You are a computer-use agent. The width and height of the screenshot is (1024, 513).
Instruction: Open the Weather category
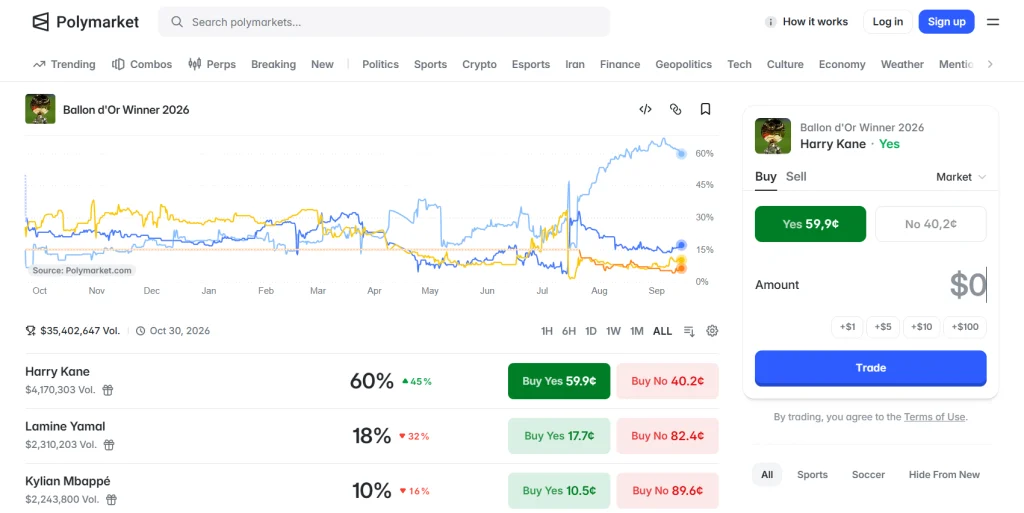coord(902,64)
